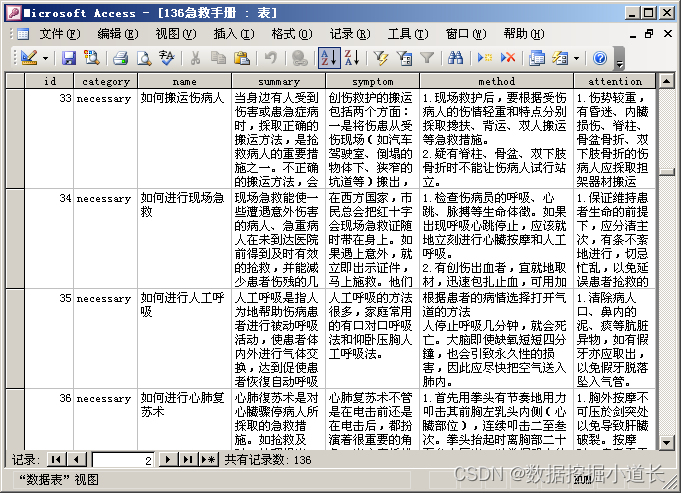Click the summary column header
The width and height of the screenshot is (681, 493).
tap(278, 81)
